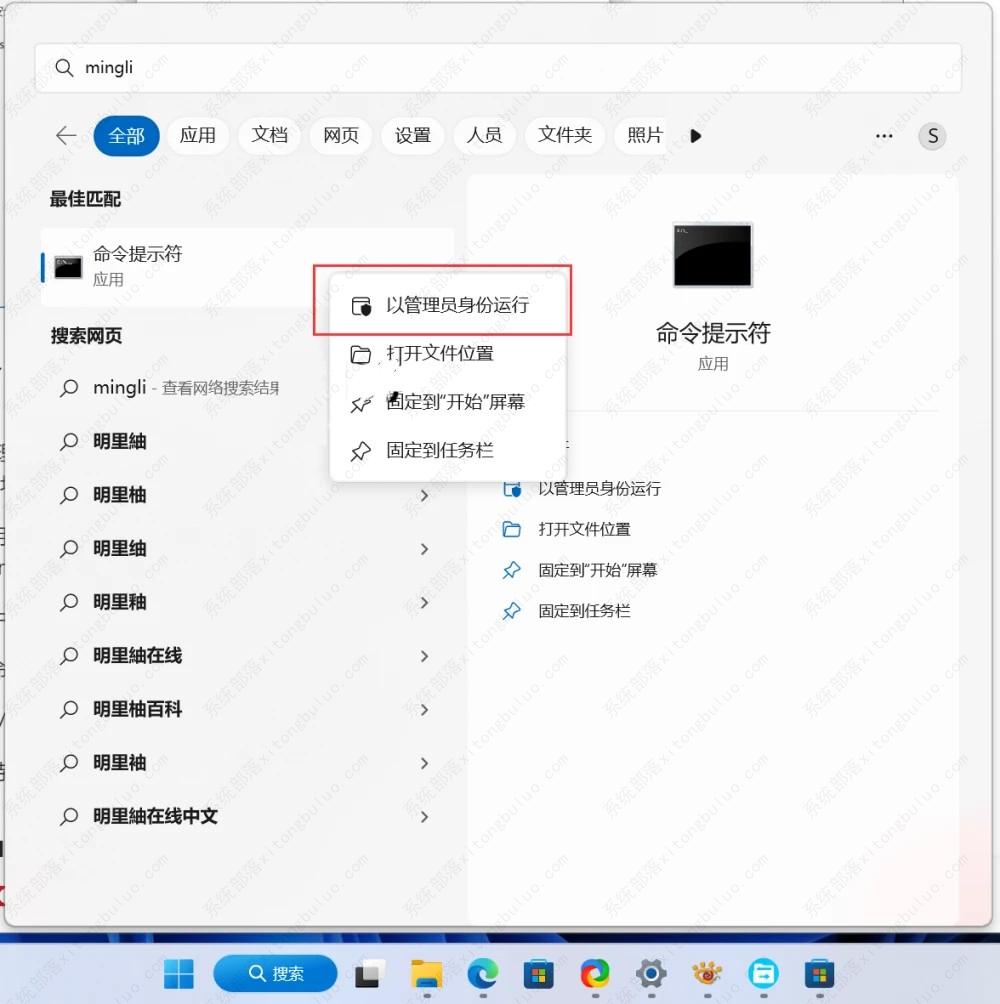Select the 文档 filter tab
This screenshot has width=1000, height=1004.
pyautogui.click(x=269, y=136)
